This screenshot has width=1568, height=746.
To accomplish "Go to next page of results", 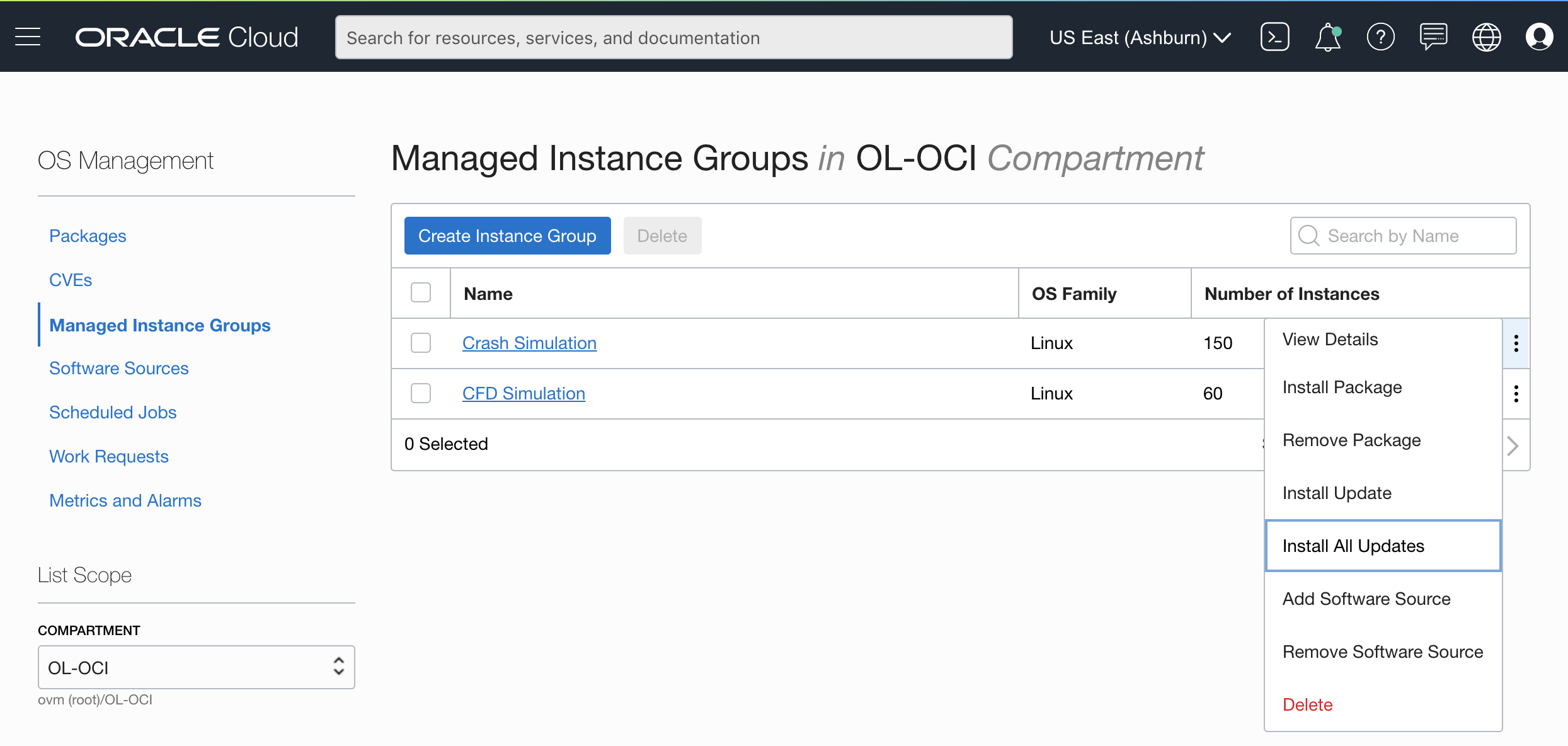I will point(1513,445).
